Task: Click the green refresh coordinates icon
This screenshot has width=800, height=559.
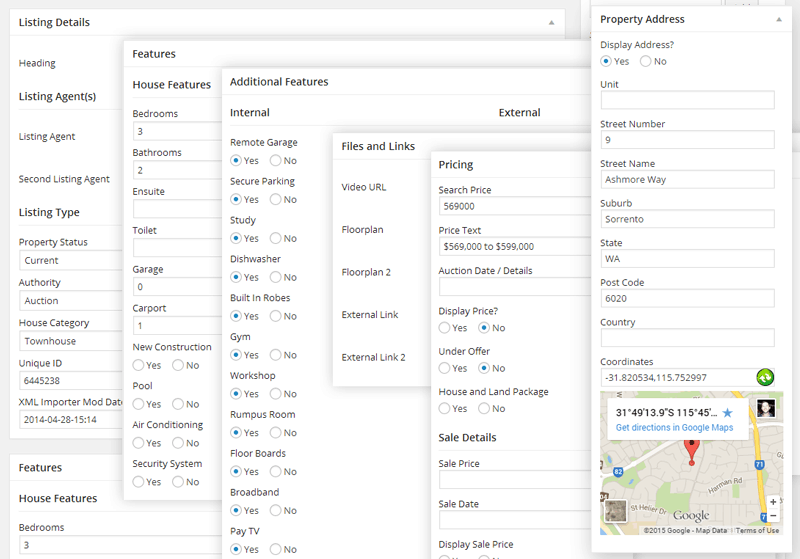Action: pos(765,377)
